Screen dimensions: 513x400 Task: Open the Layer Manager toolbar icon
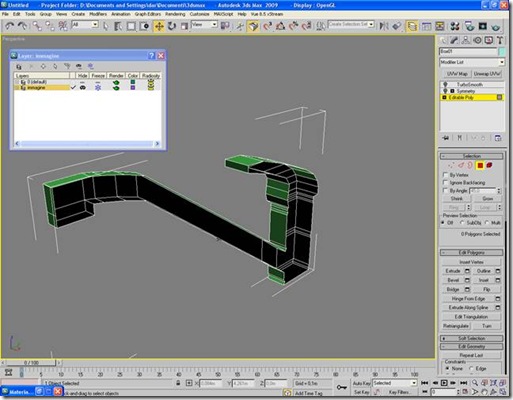click(x=412, y=26)
